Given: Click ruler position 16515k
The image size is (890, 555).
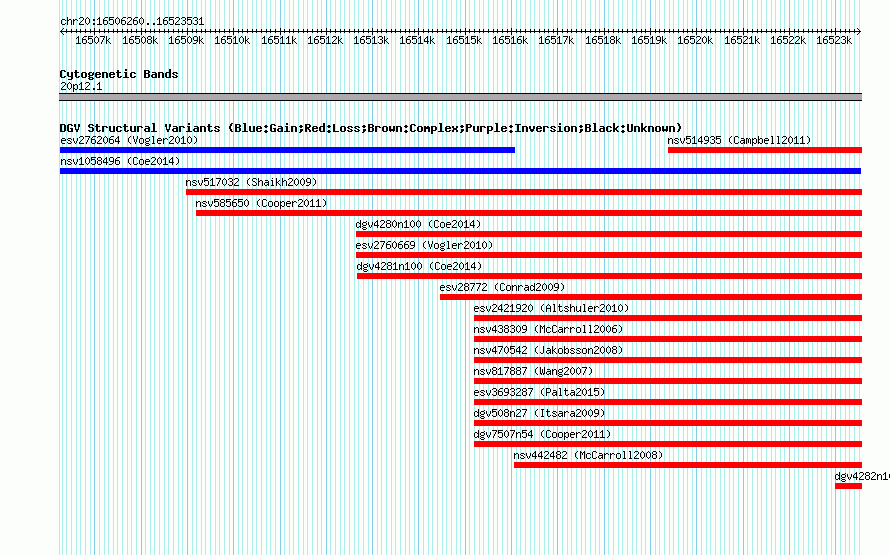Looking at the screenshot, I should click(464, 40).
